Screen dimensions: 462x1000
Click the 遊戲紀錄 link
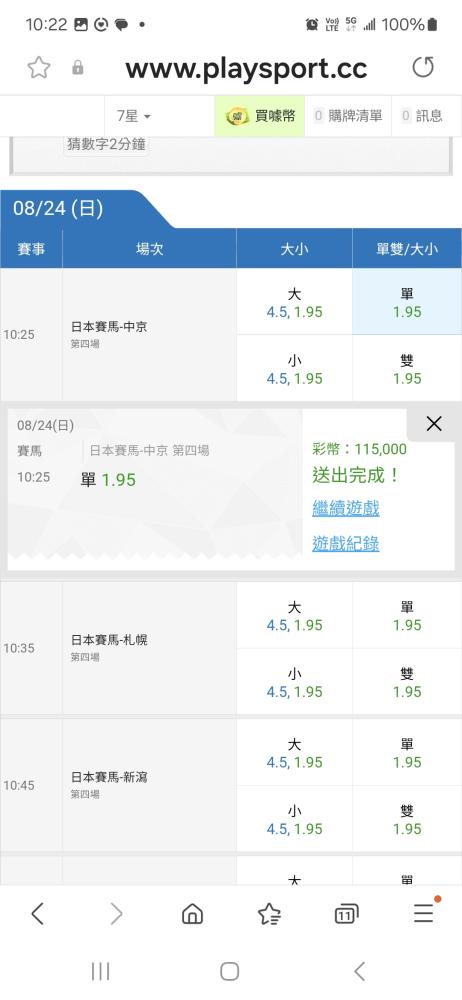[346, 544]
